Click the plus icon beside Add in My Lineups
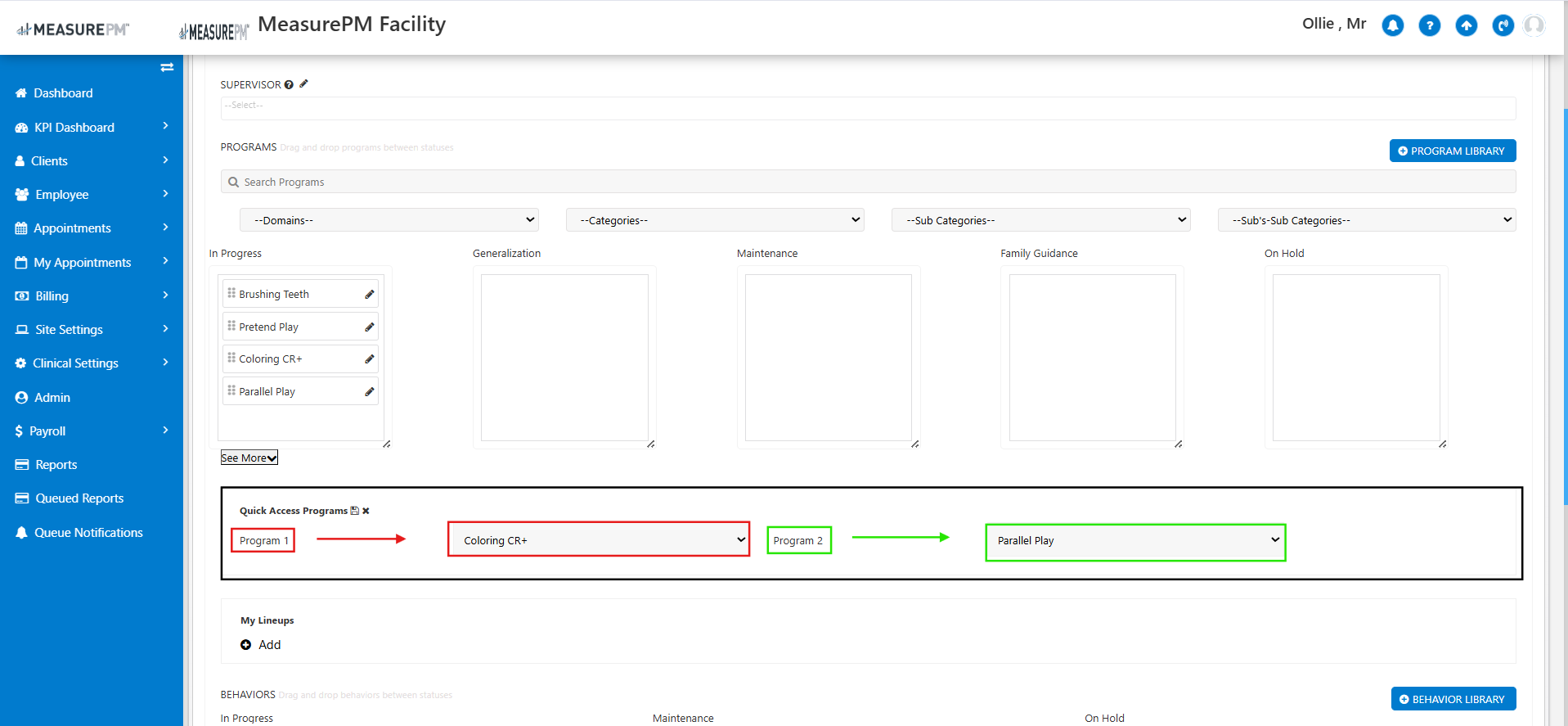Image resolution: width=1568 pixels, height=726 pixels. click(x=245, y=645)
